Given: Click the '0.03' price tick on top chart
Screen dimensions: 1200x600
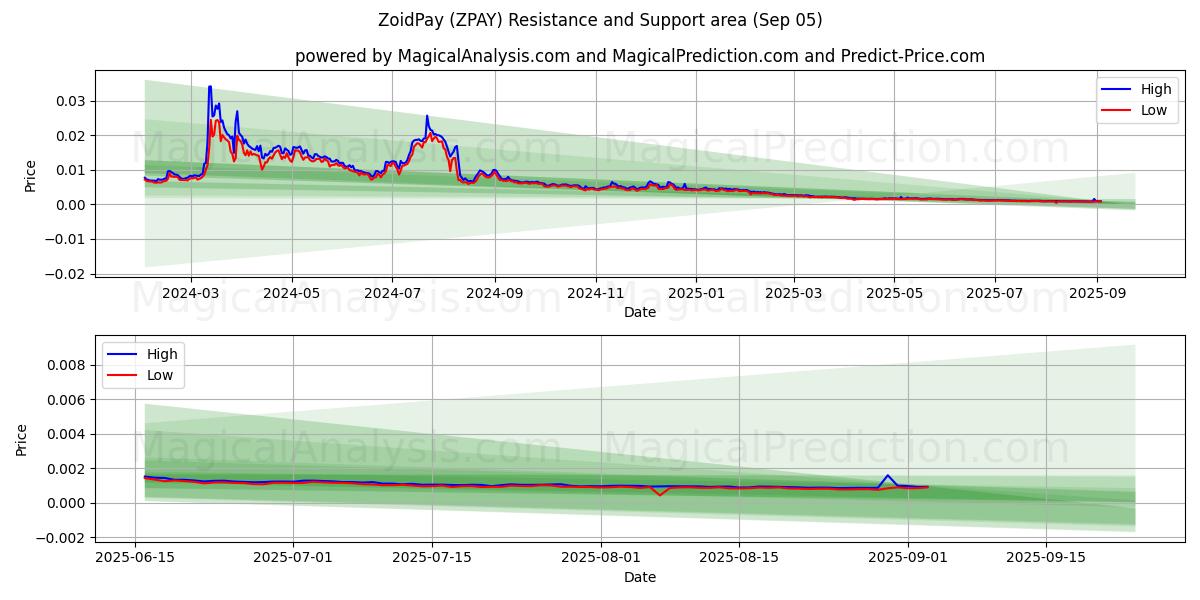Looking at the screenshot, I should click(x=73, y=101).
